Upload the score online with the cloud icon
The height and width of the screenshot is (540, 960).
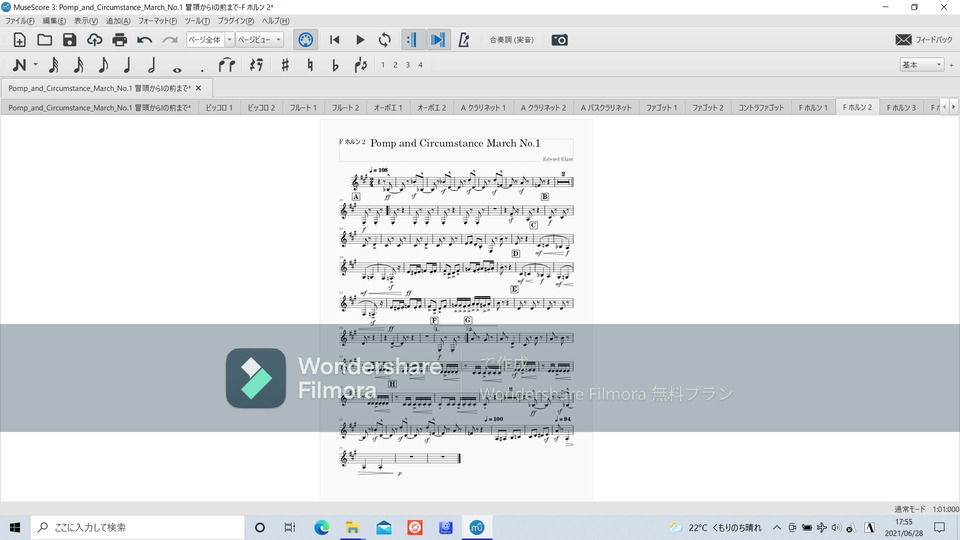pyautogui.click(x=94, y=40)
